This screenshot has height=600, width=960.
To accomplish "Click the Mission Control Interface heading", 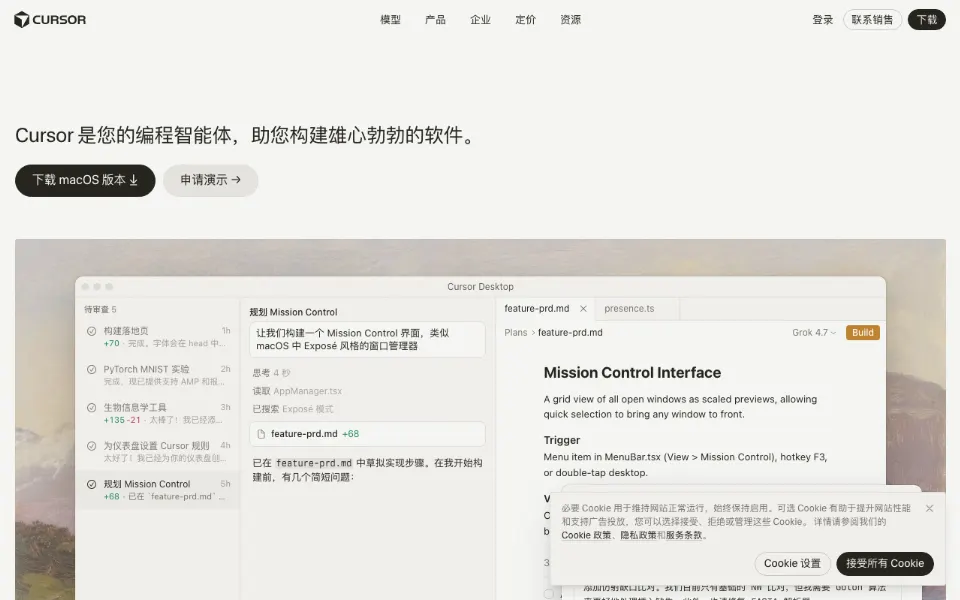I will (632, 372).
